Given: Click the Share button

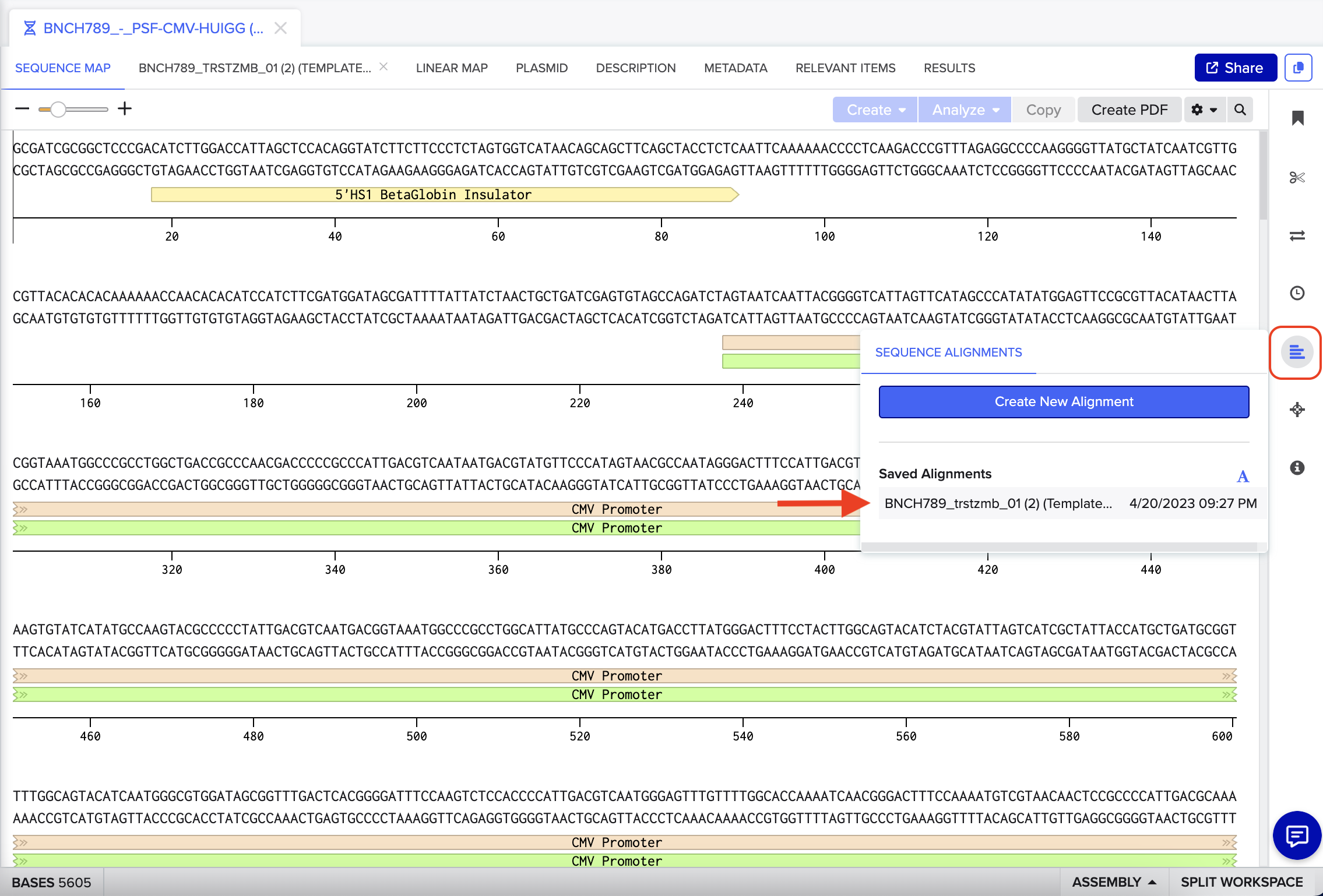Looking at the screenshot, I should pyautogui.click(x=1236, y=68).
